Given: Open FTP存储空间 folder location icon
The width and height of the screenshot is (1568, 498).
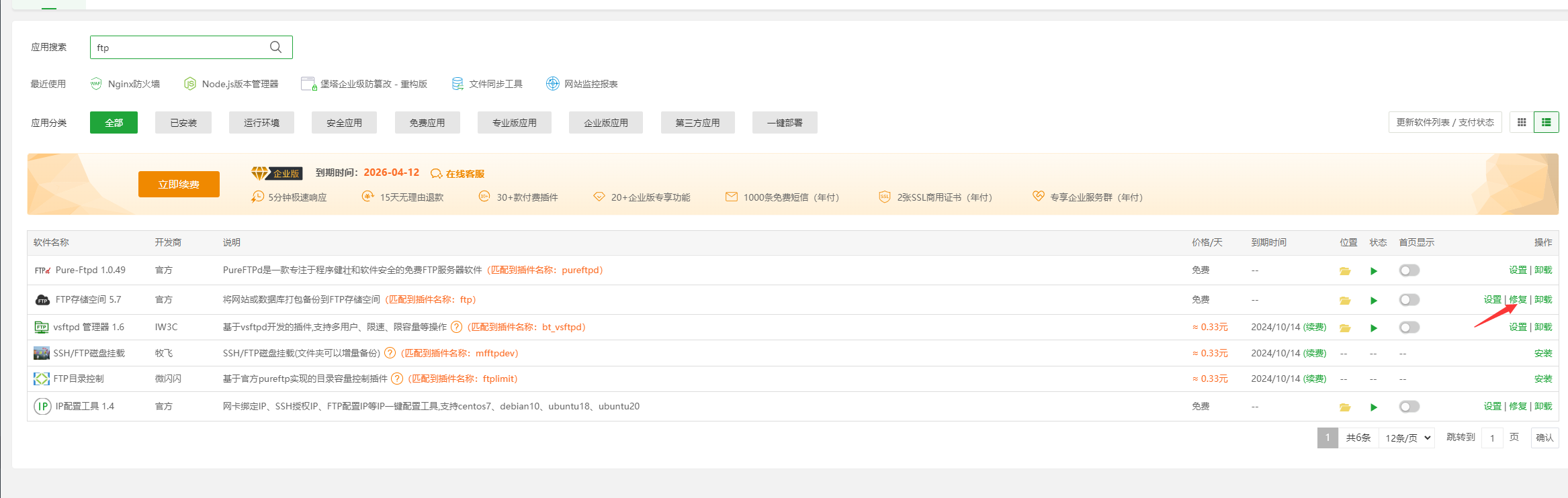Looking at the screenshot, I should pos(1345,301).
